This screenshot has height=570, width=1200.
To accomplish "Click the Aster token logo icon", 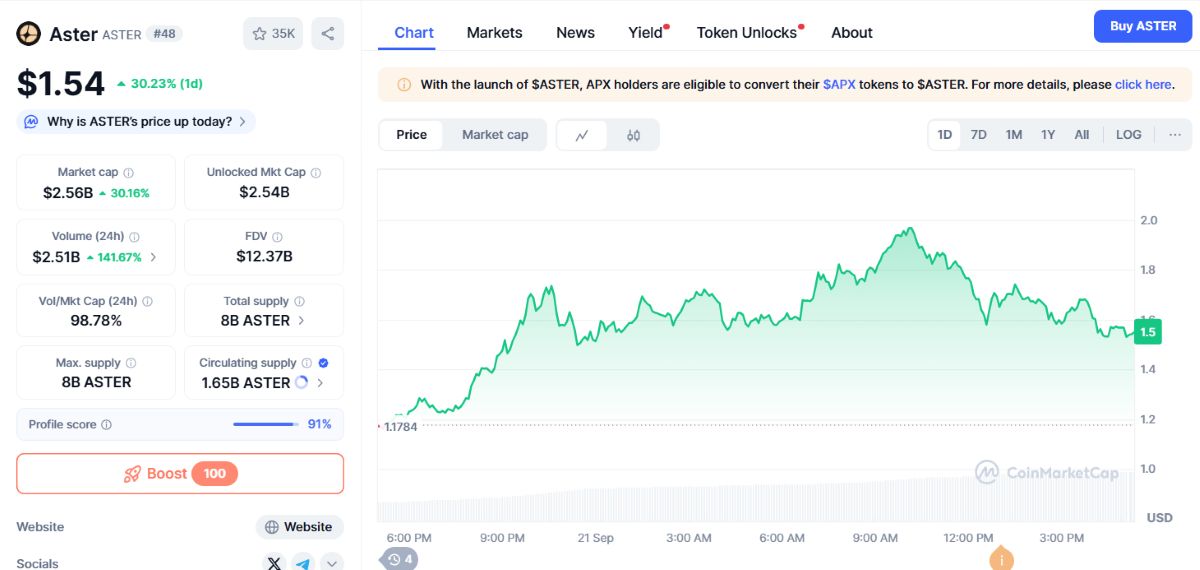I will click(28, 34).
